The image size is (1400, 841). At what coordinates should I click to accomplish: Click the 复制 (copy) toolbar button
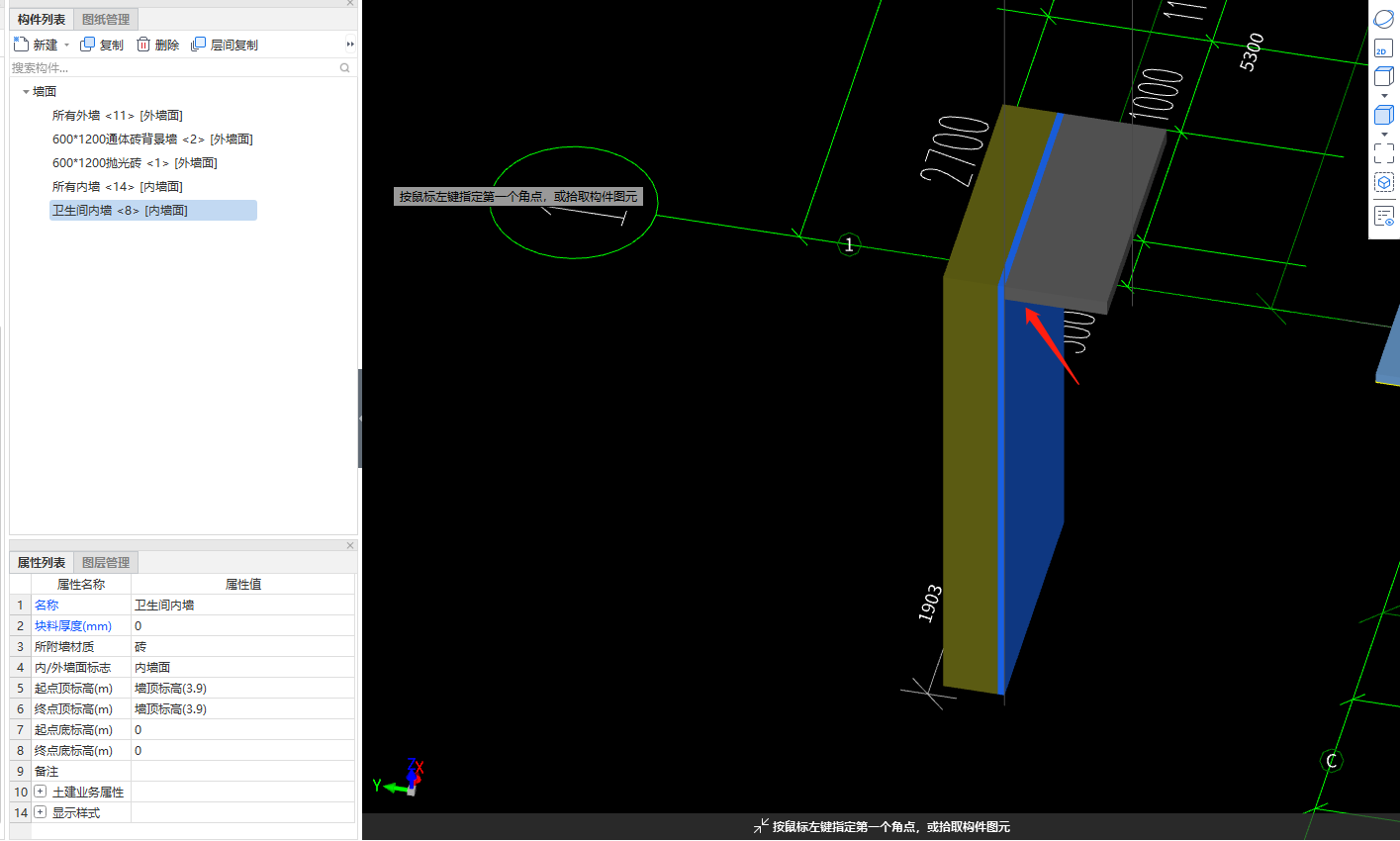coord(102,45)
